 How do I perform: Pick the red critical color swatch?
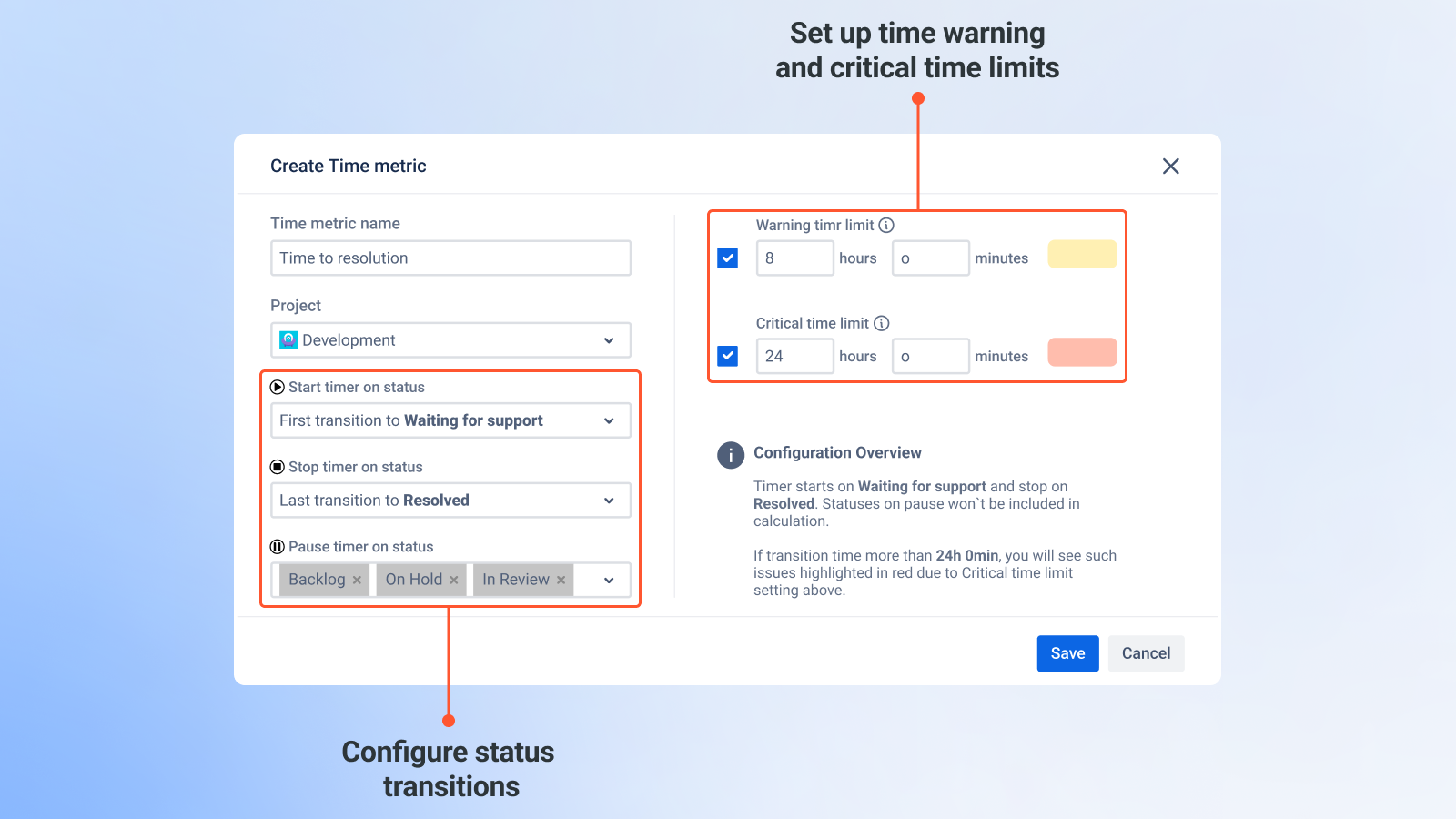1082,352
